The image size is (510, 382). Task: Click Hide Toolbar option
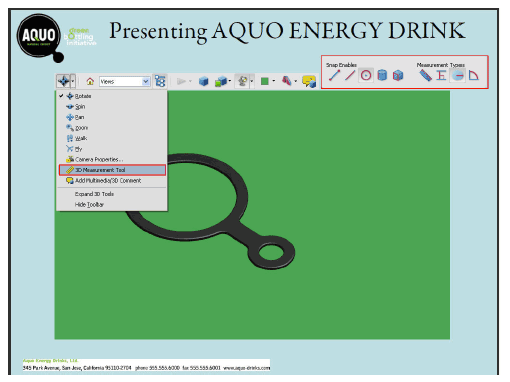click(x=89, y=204)
